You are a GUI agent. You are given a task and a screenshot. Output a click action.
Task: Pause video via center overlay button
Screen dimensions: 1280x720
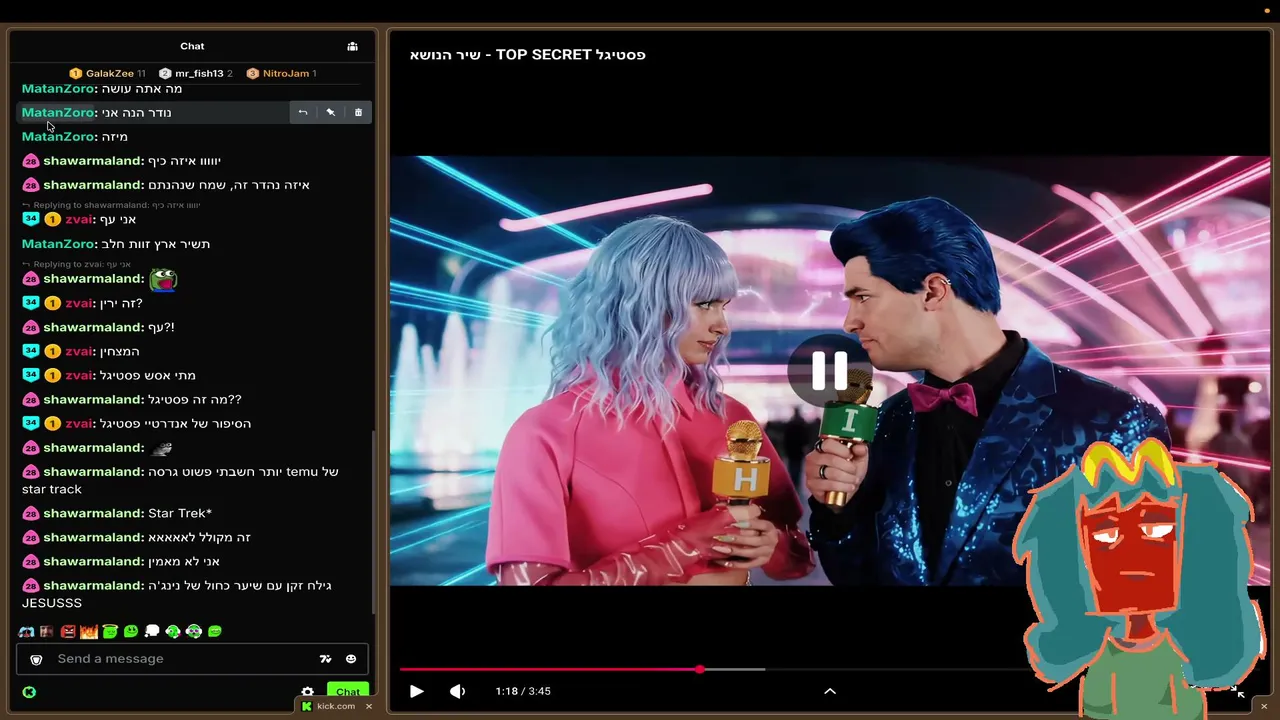pos(830,371)
